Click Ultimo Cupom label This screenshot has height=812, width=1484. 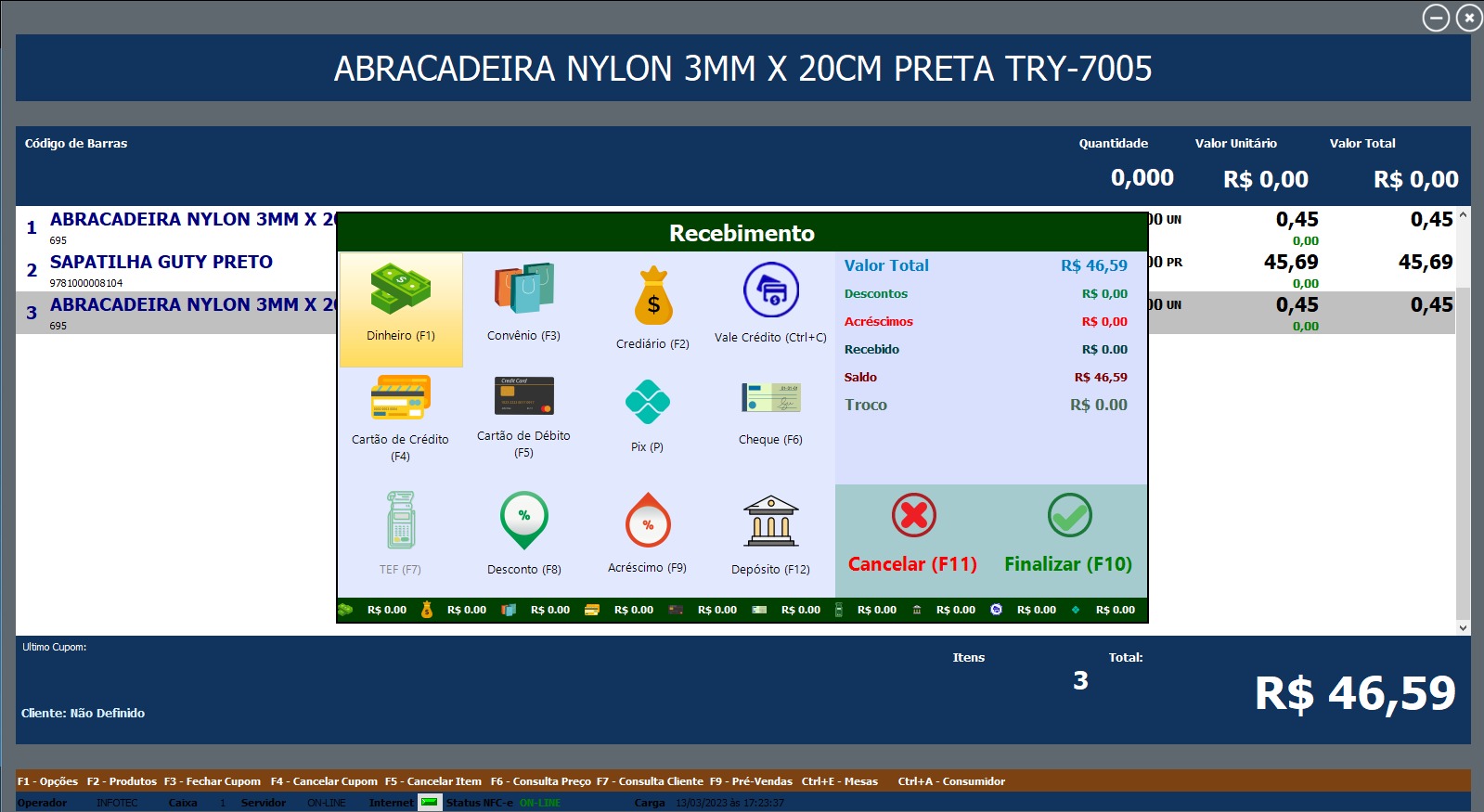pos(55,648)
